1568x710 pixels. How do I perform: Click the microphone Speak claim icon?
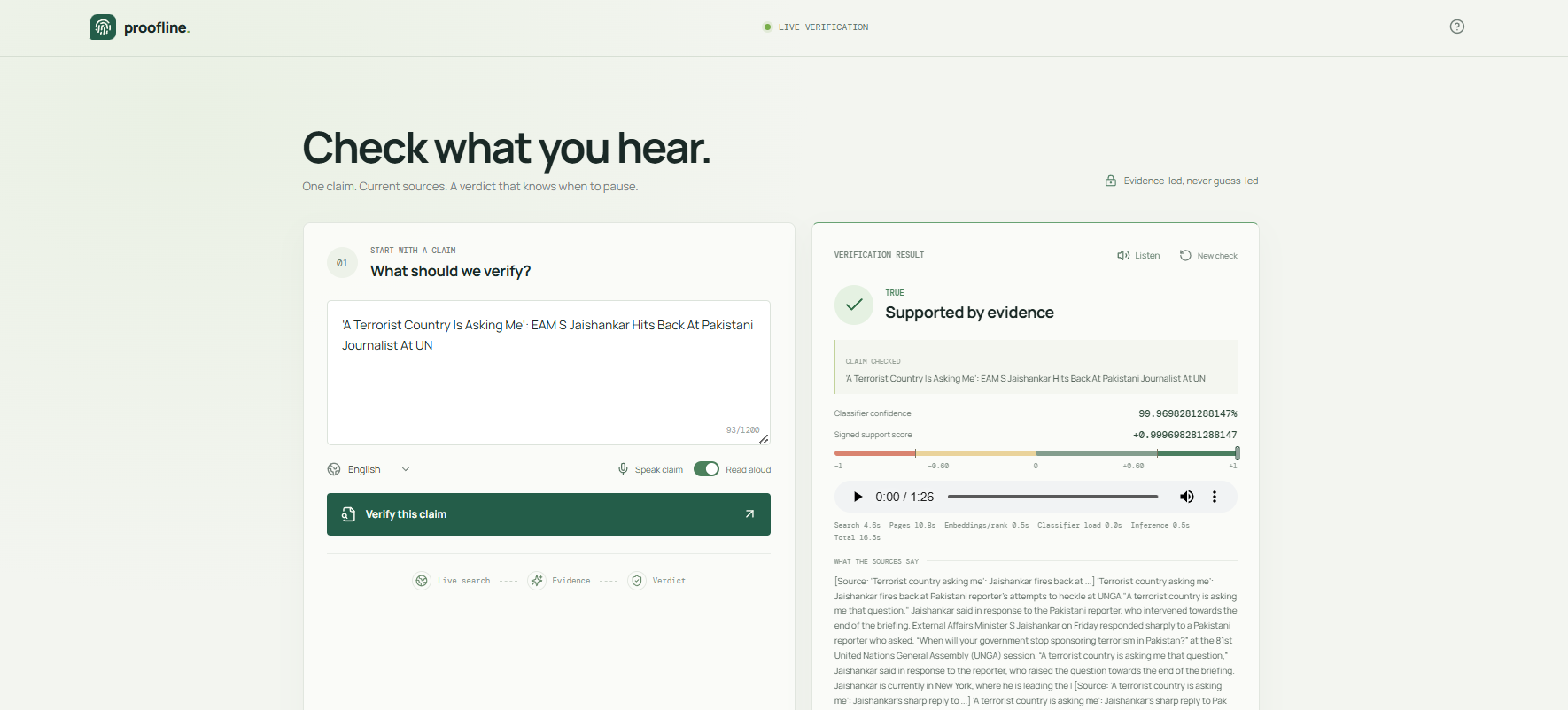coord(623,469)
